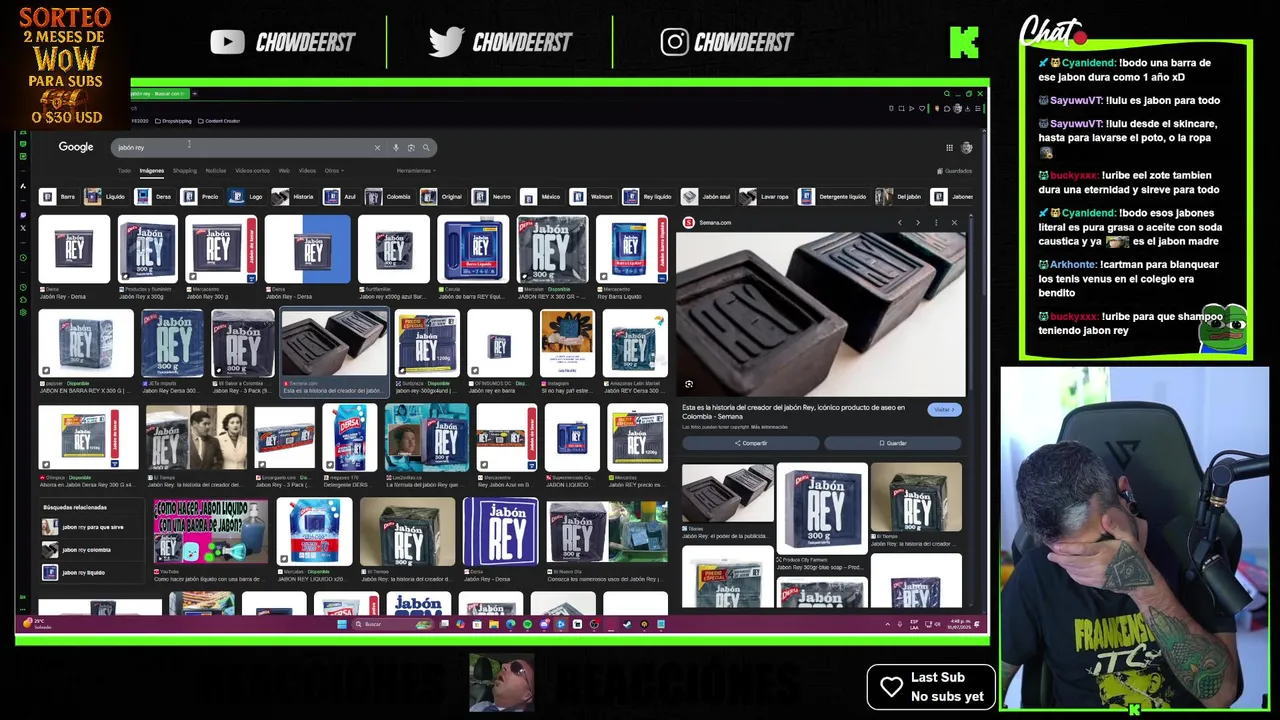Close the Semana.com image preview panel
Viewport: 1280px width, 720px height.
click(x=954, y=223)
